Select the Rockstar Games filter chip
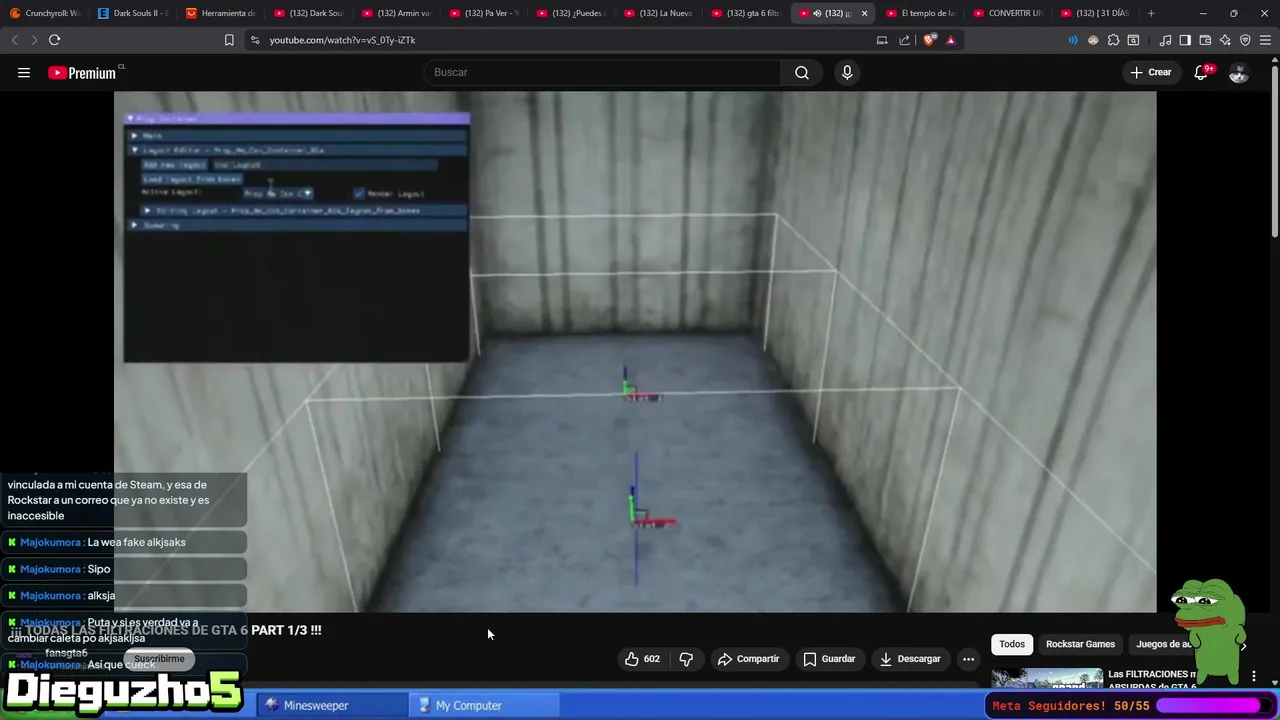This screenshot has height=720, width=1280. click(x=1080, y=644)
